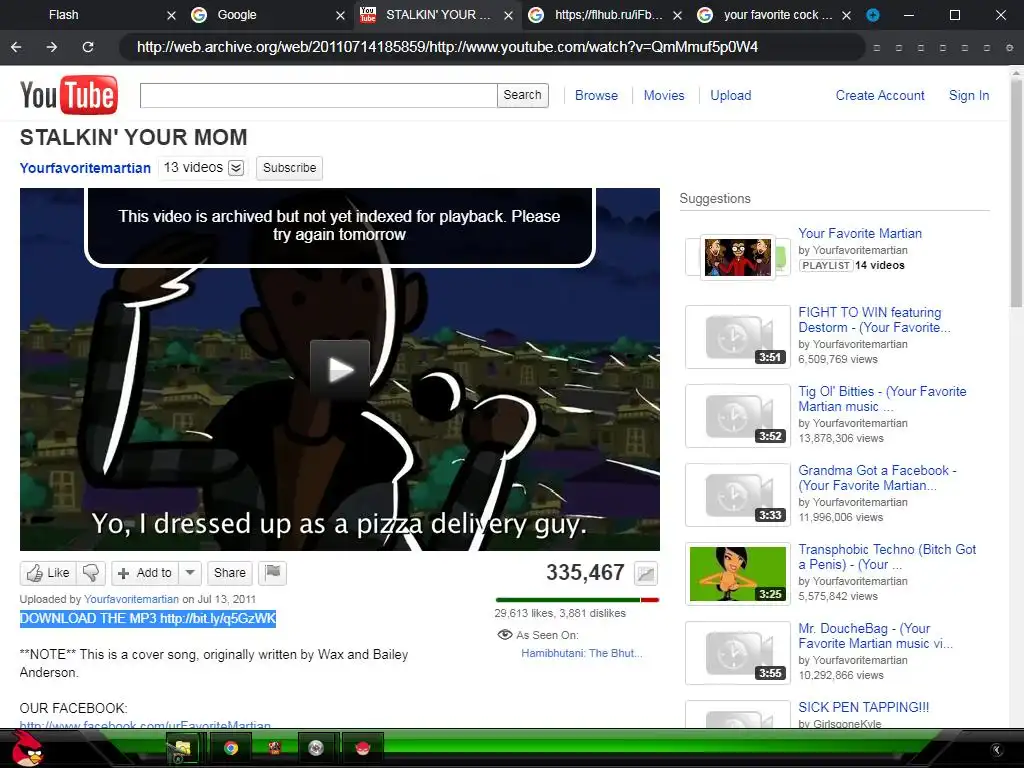Click the YouTube logo

click(x=69, y=95)
